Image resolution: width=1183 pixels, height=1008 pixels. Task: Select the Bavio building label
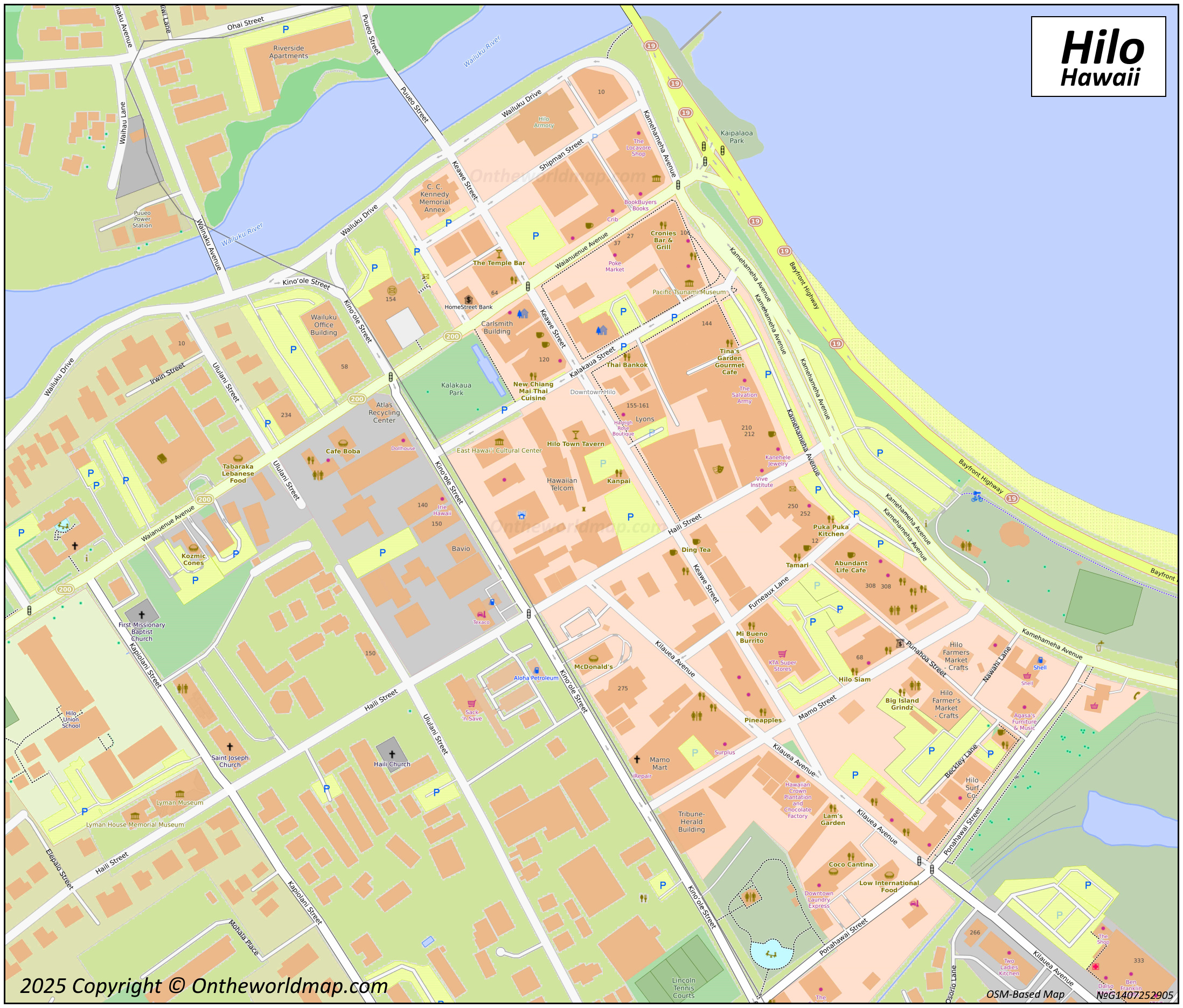(461, 549)
